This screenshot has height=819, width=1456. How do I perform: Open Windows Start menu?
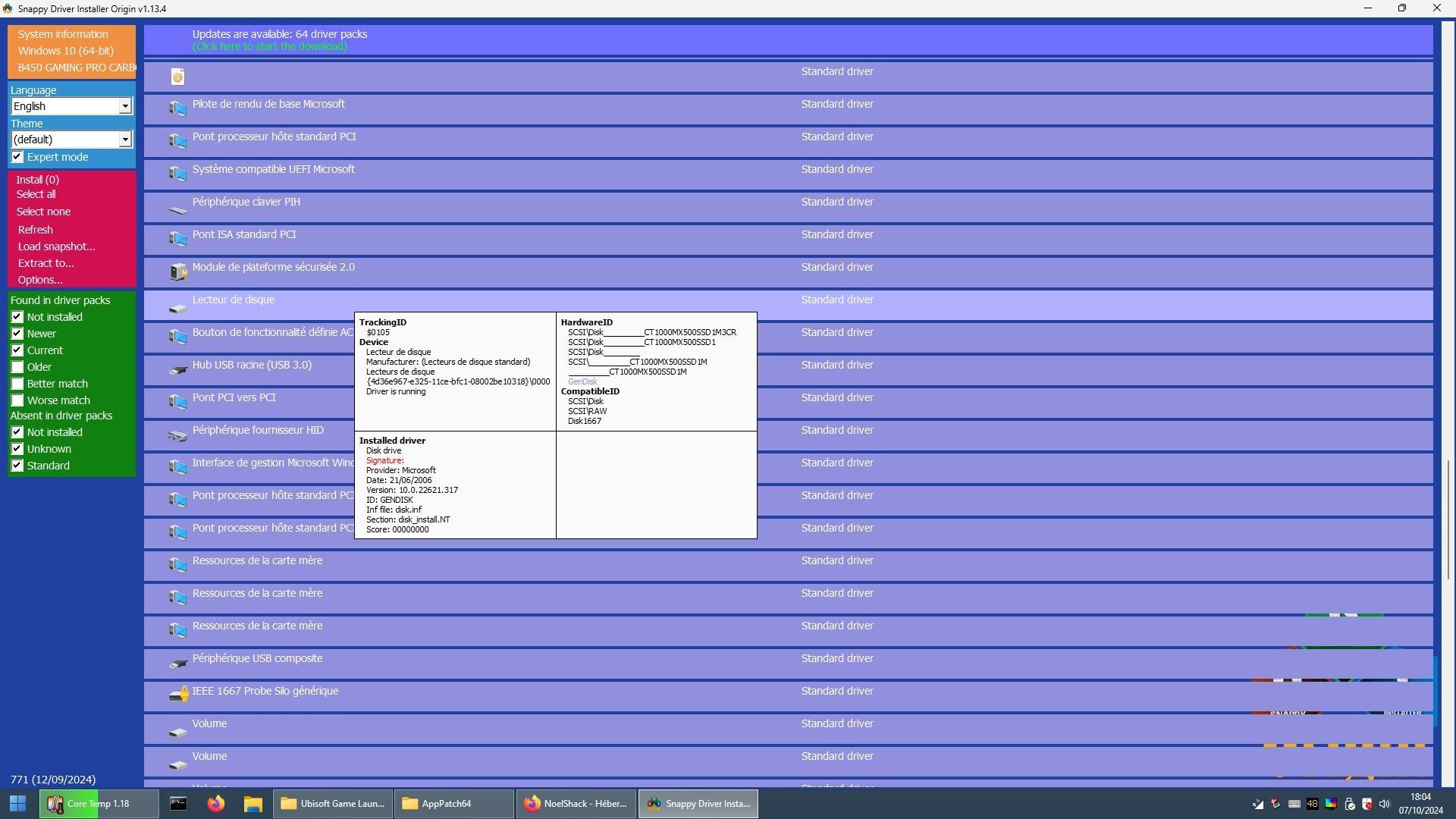pos(18,803)
